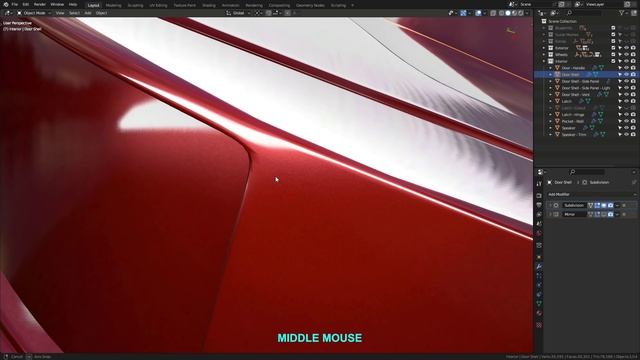This screenshot has width=640, height=360.
Task: Collapse the Interior collection
Action: tap(544, 61)
